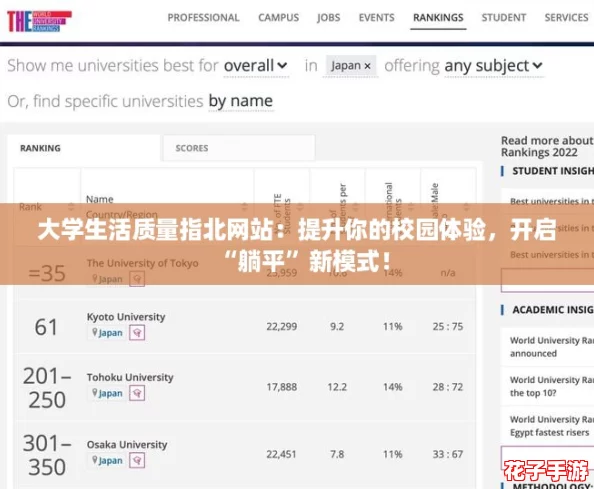Open 'Egypt fastest risers' article link
The height and width of the screenshot is (489, 594).
[552, 426]
